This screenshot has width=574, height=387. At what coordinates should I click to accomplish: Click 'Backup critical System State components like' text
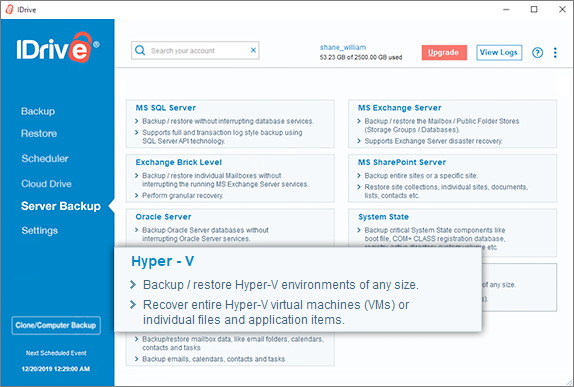point(435,230)
